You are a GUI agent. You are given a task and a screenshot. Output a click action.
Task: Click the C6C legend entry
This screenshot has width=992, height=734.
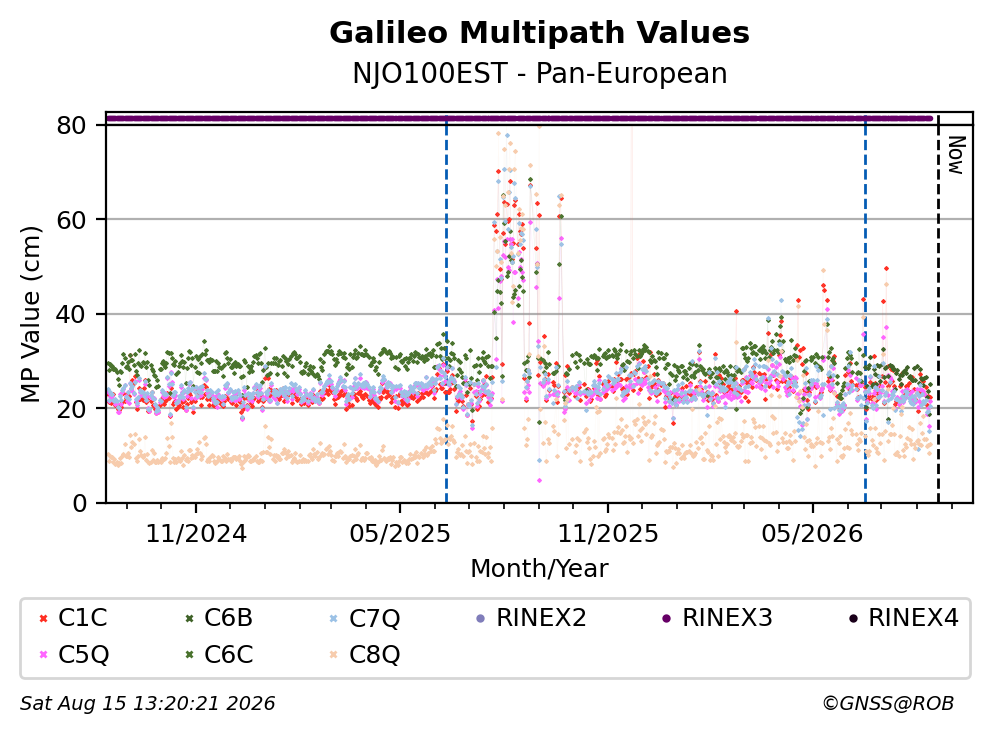pos(219,655)
